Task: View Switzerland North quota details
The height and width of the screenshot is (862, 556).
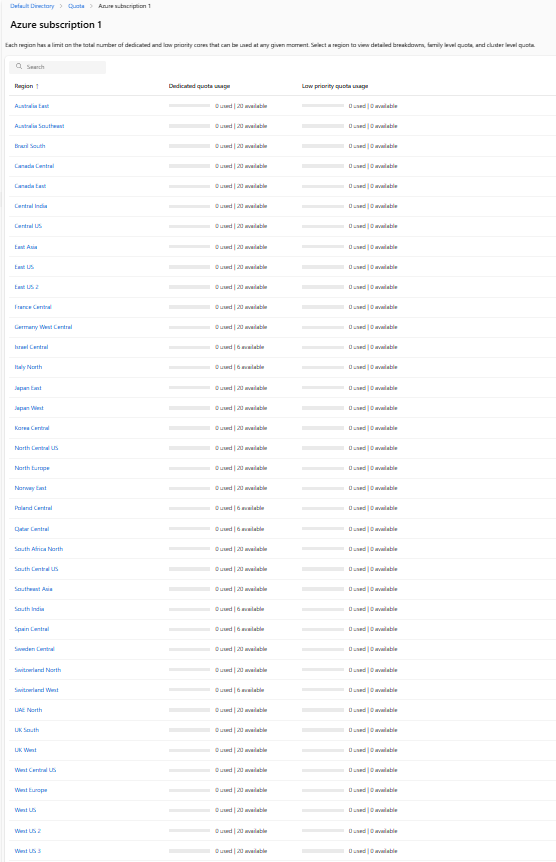Action: pos(37,670)
